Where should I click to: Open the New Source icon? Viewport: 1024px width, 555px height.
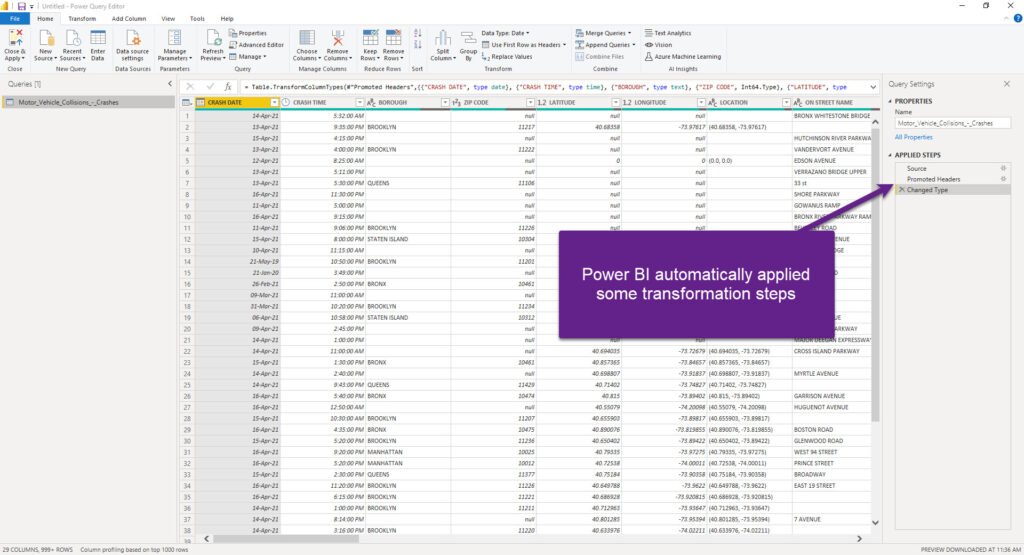46,39
